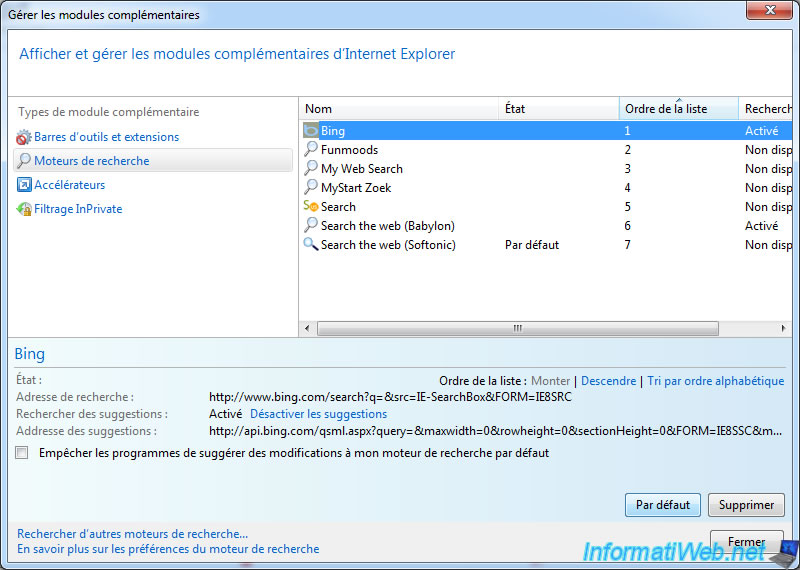This screenshot has width=800, height=570.
Task: Open En savoir plus sur les préférences link
Action: (x=168, y=549)
